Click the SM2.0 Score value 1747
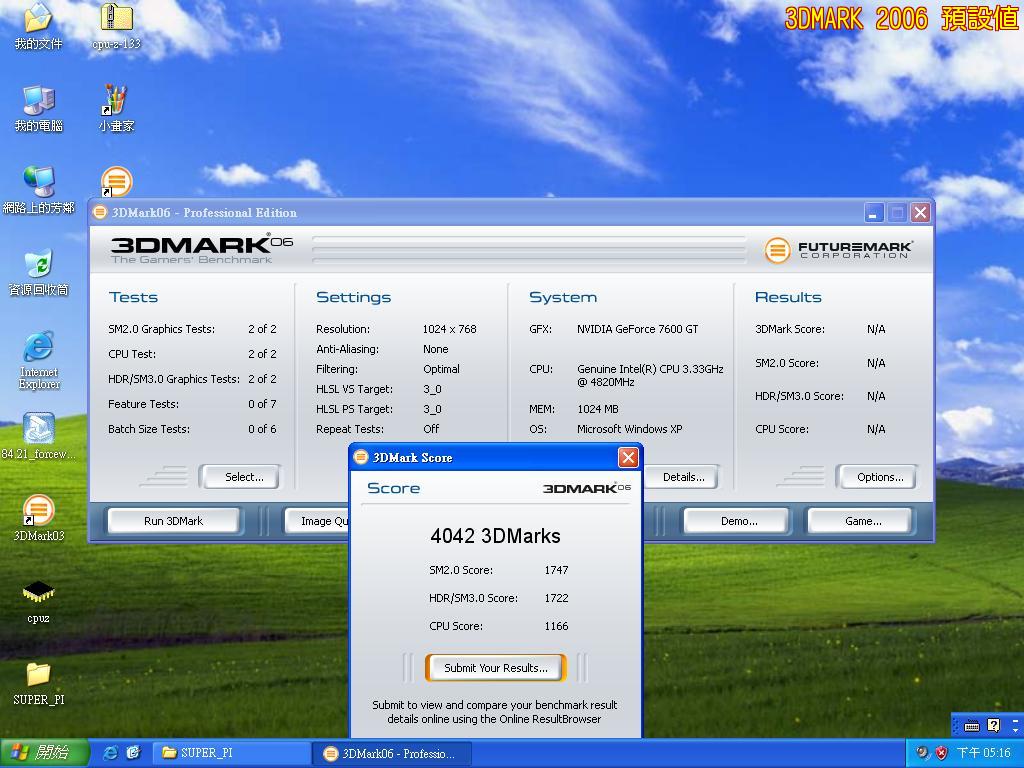 click(556, 570)
